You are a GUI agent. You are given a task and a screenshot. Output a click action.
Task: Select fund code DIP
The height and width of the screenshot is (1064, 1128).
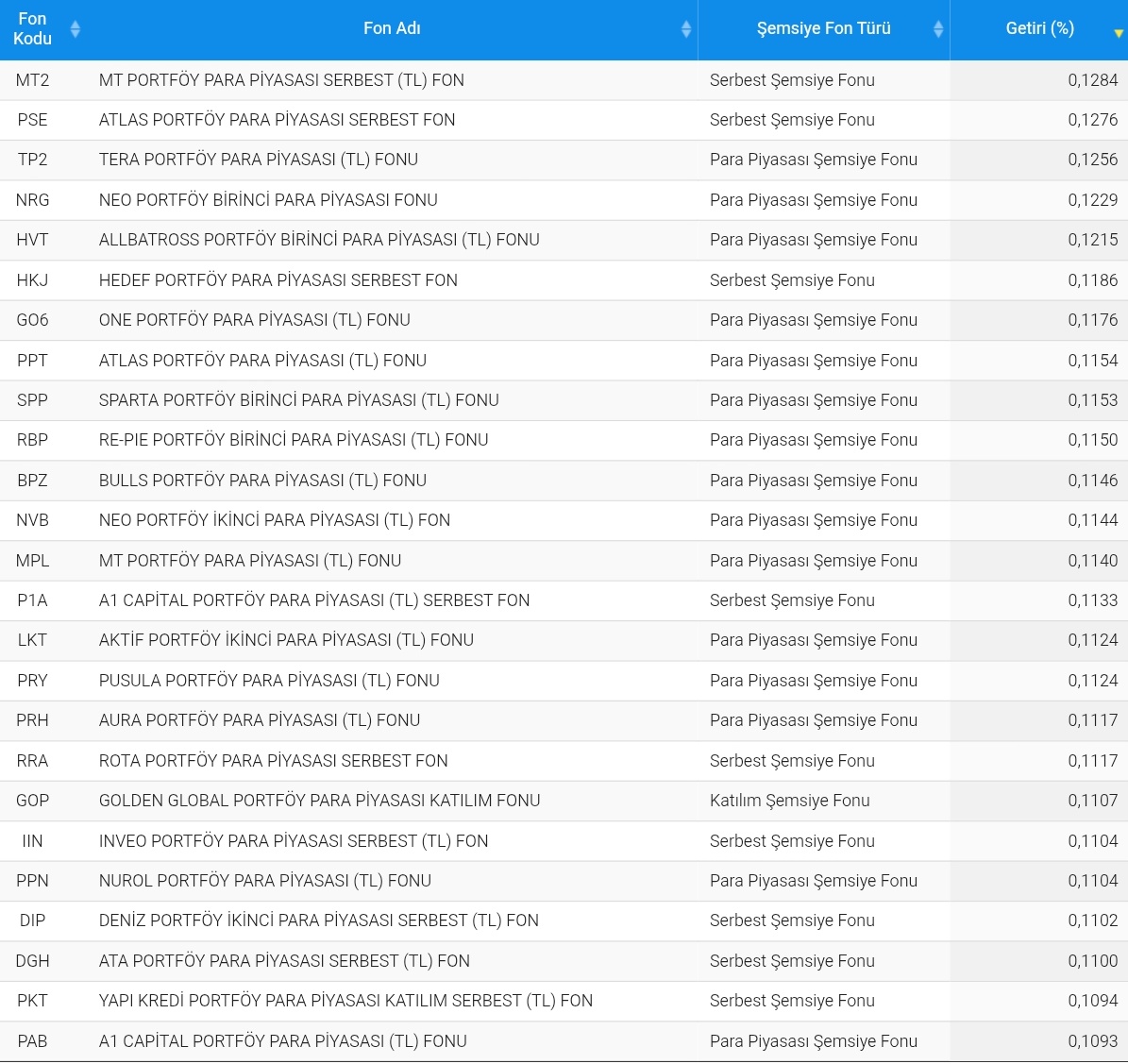pyautogui.click(x=32, y=920)
